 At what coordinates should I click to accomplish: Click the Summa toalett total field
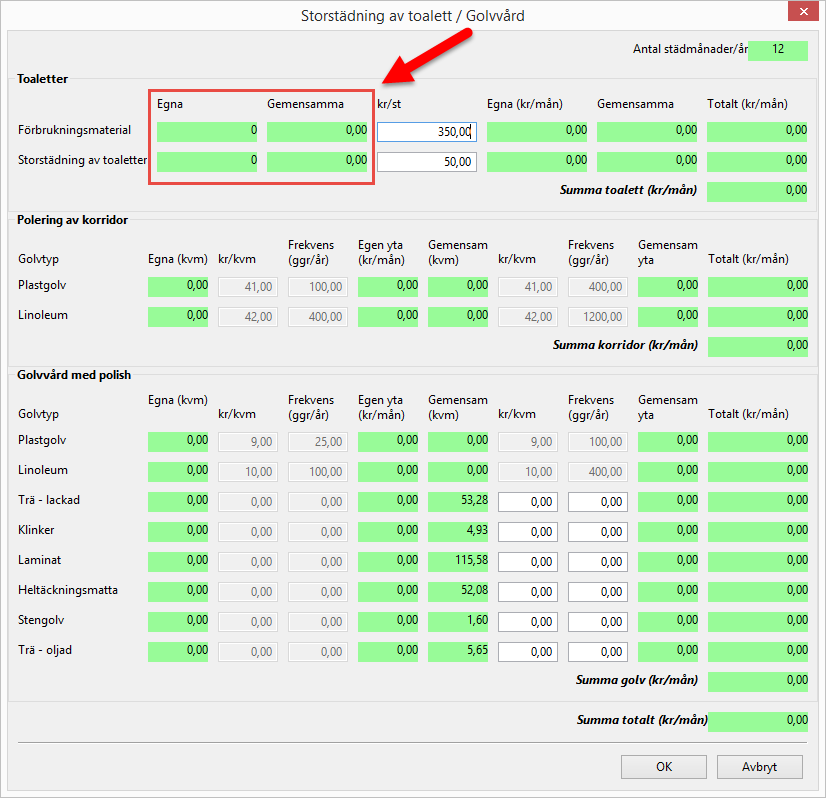click(757, 191)
